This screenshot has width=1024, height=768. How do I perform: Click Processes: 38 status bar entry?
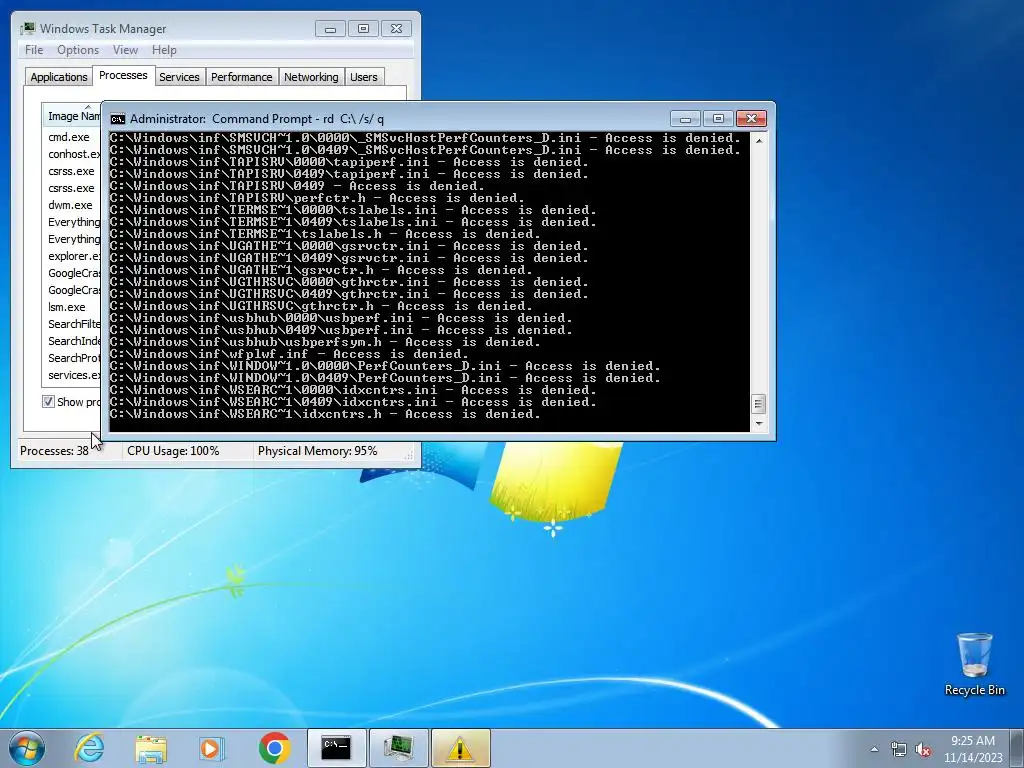pos(54,451)
